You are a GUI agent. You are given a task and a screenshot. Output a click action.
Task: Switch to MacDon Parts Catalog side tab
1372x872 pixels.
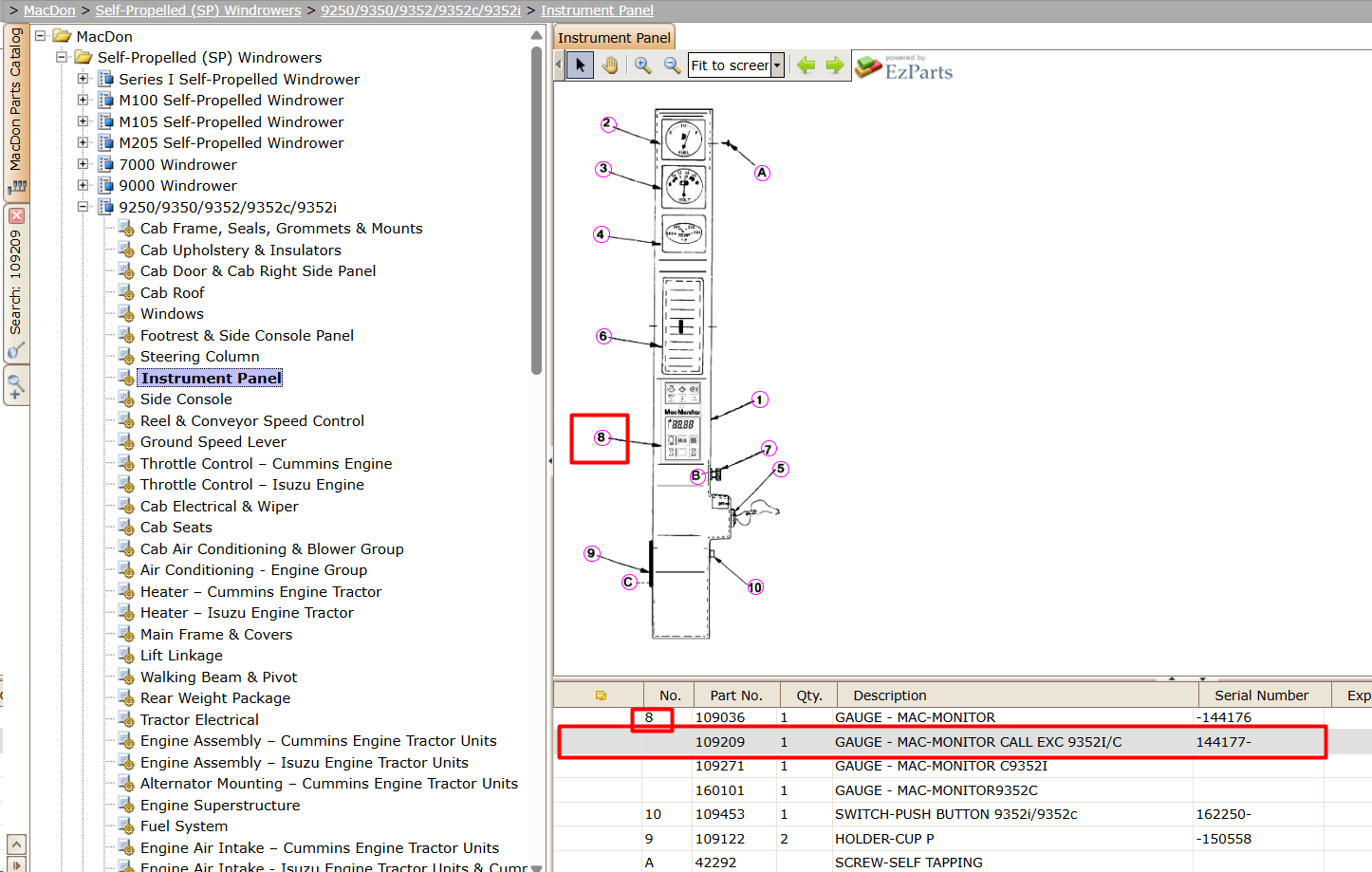(x=16, y=111)
